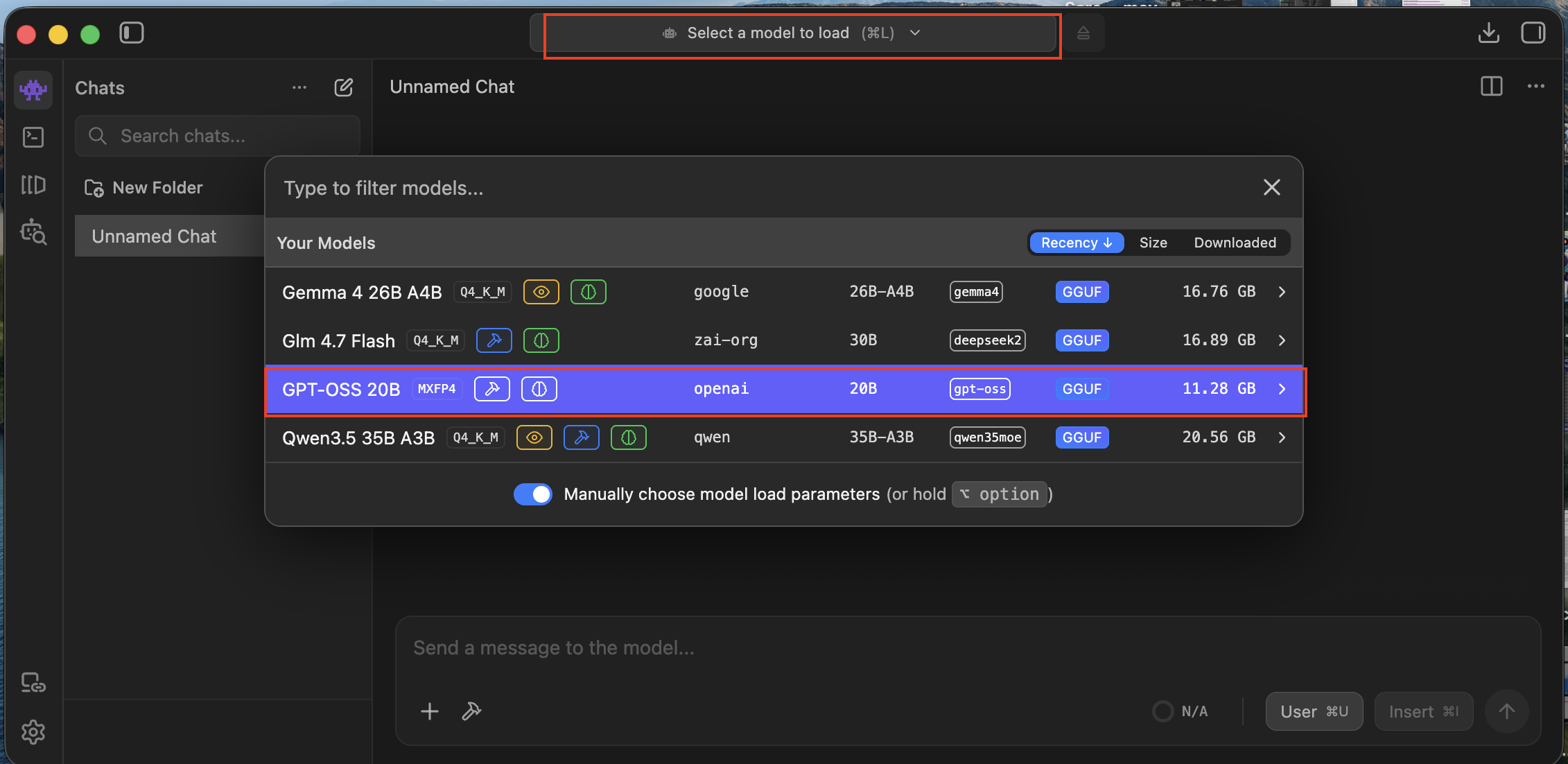
Task: Create a new chat with the compose icon
Action: (x=344, y=87)
